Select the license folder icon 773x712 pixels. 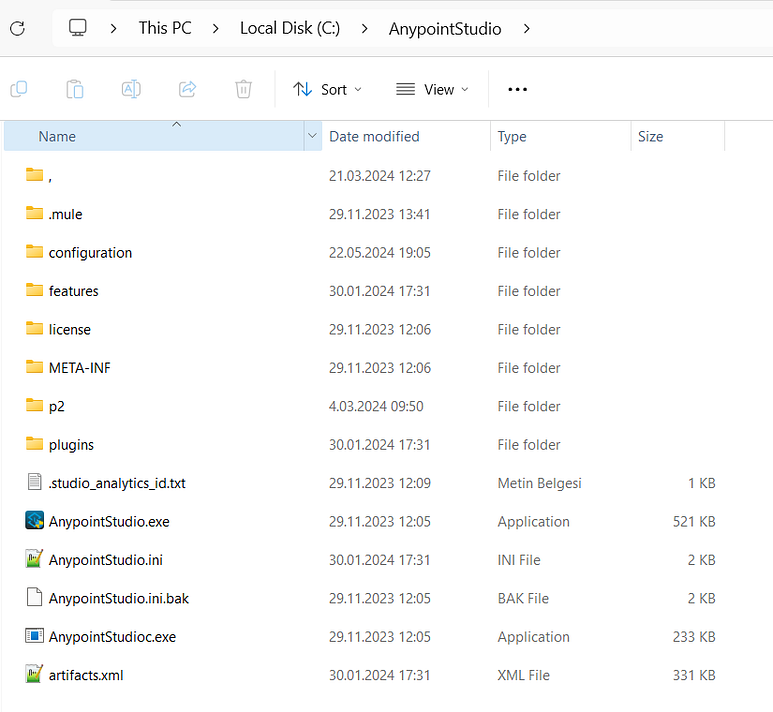tap(34, 328)
